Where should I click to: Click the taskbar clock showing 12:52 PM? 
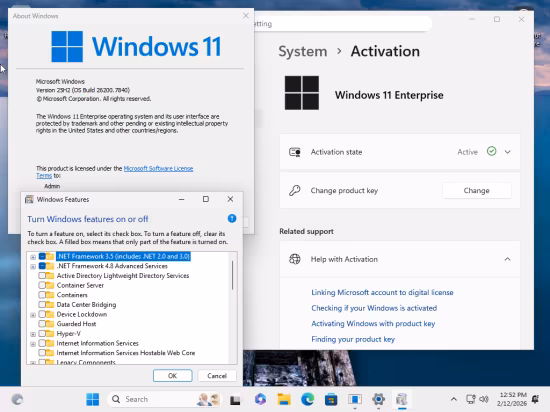click(512, 399)
